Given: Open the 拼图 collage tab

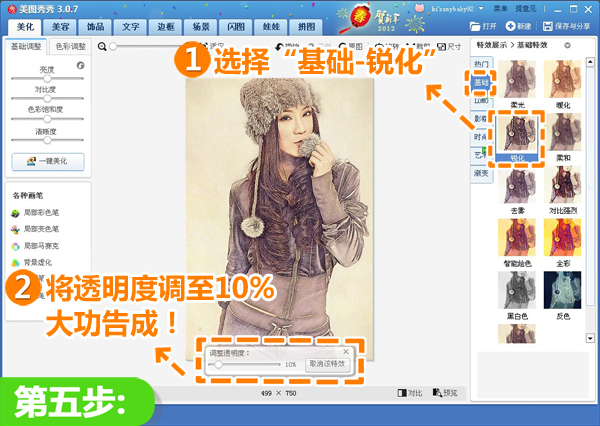Looking at the screenshot, I should tap(307, 27).
